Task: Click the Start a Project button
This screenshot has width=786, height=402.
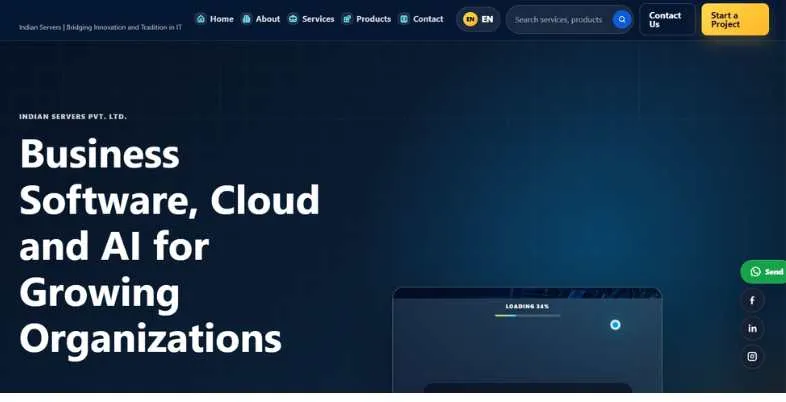Action: coord(735,20)
